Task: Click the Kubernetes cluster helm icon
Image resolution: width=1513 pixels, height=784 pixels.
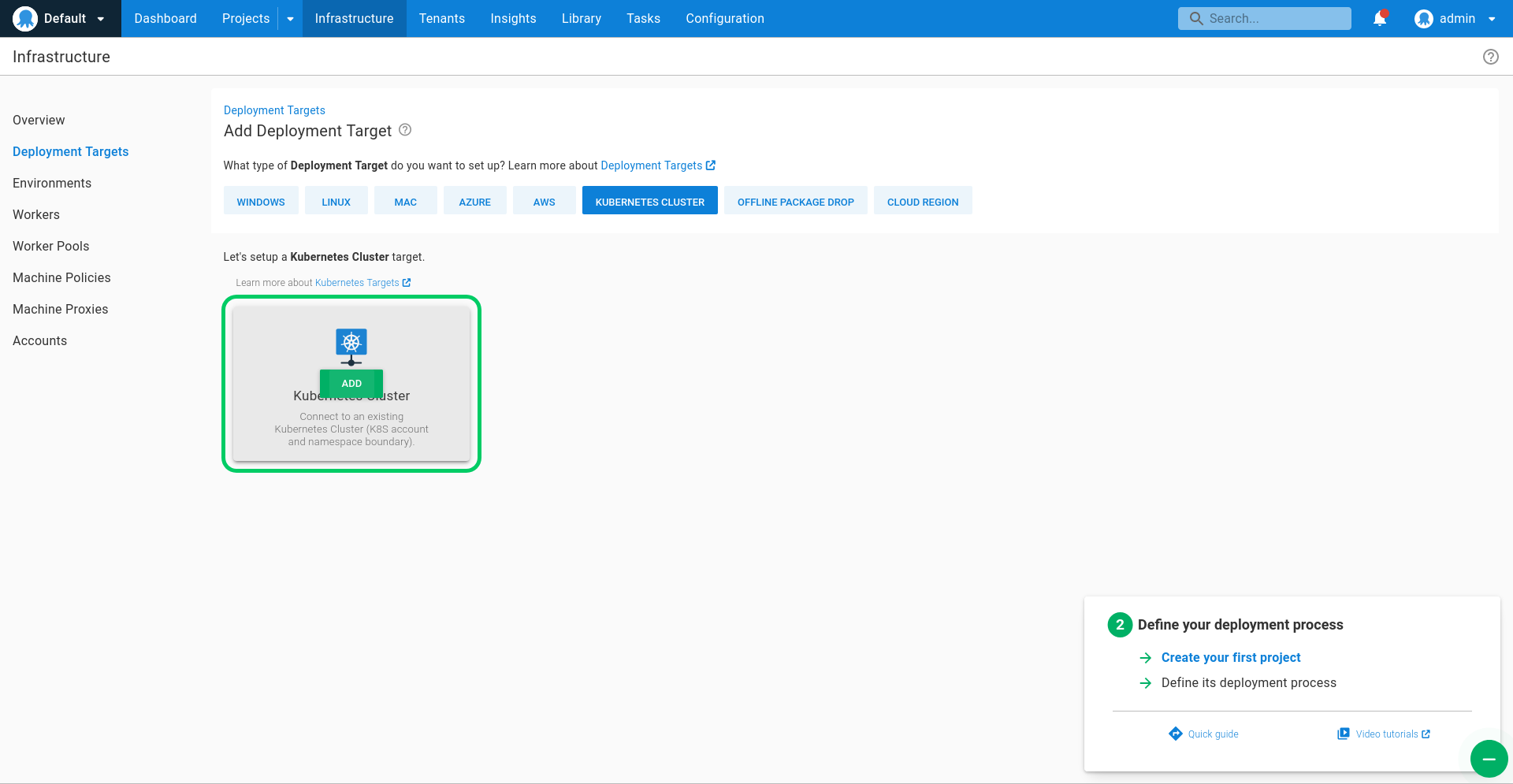Action: tap(351, 347)
